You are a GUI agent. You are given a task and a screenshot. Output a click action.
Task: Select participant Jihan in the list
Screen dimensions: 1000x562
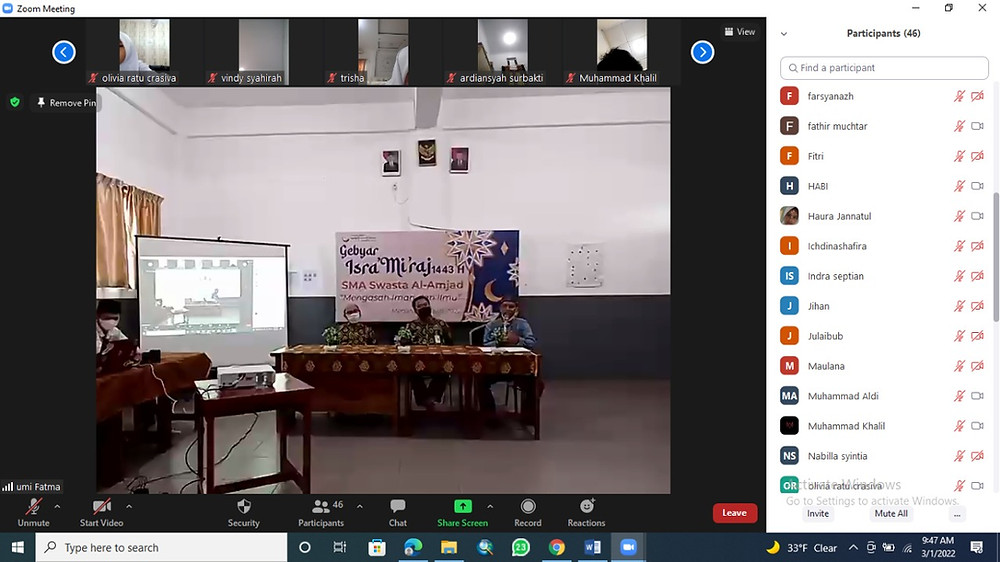pyautogui.click(x=883, y=306)
